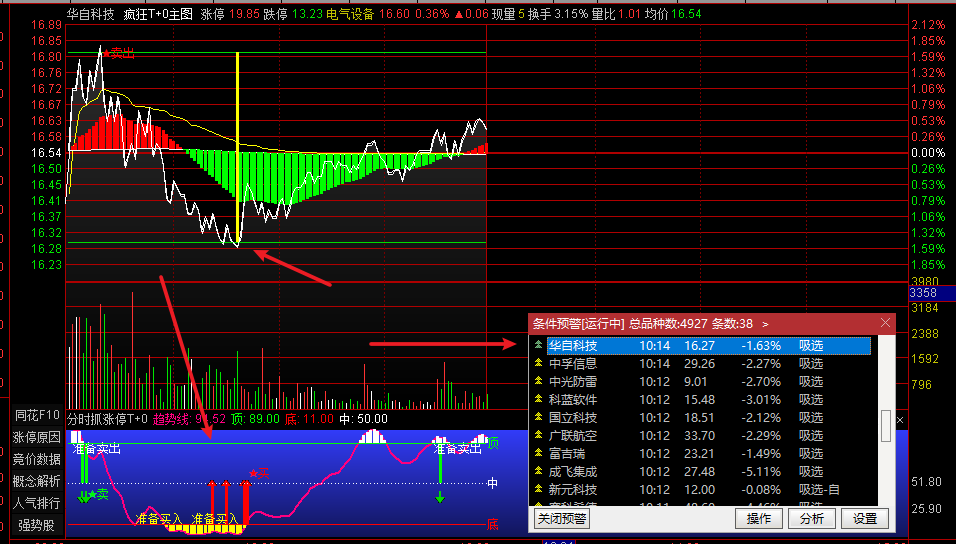This screenshot has width=956, height=544.
Task: Open the 同花F10 sidebar tab
Action: click(38, 416)
